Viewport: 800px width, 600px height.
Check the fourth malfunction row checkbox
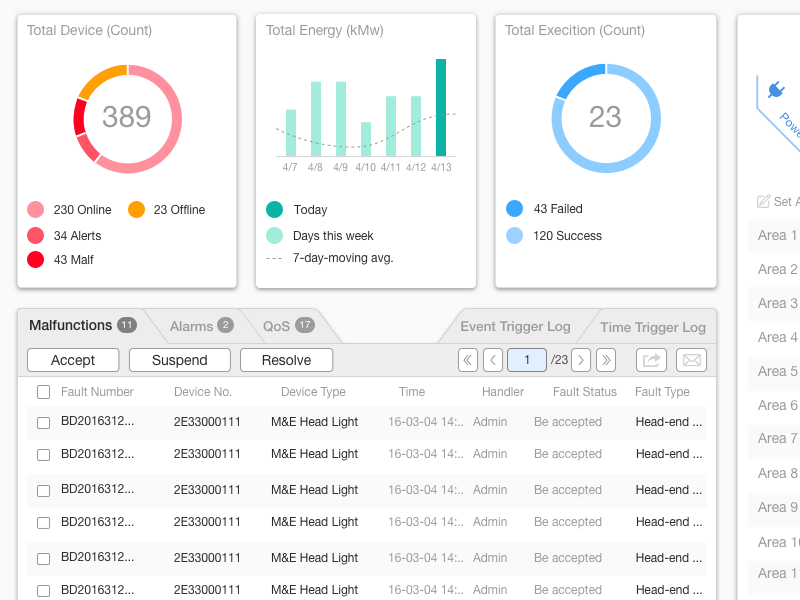(44, 522)
